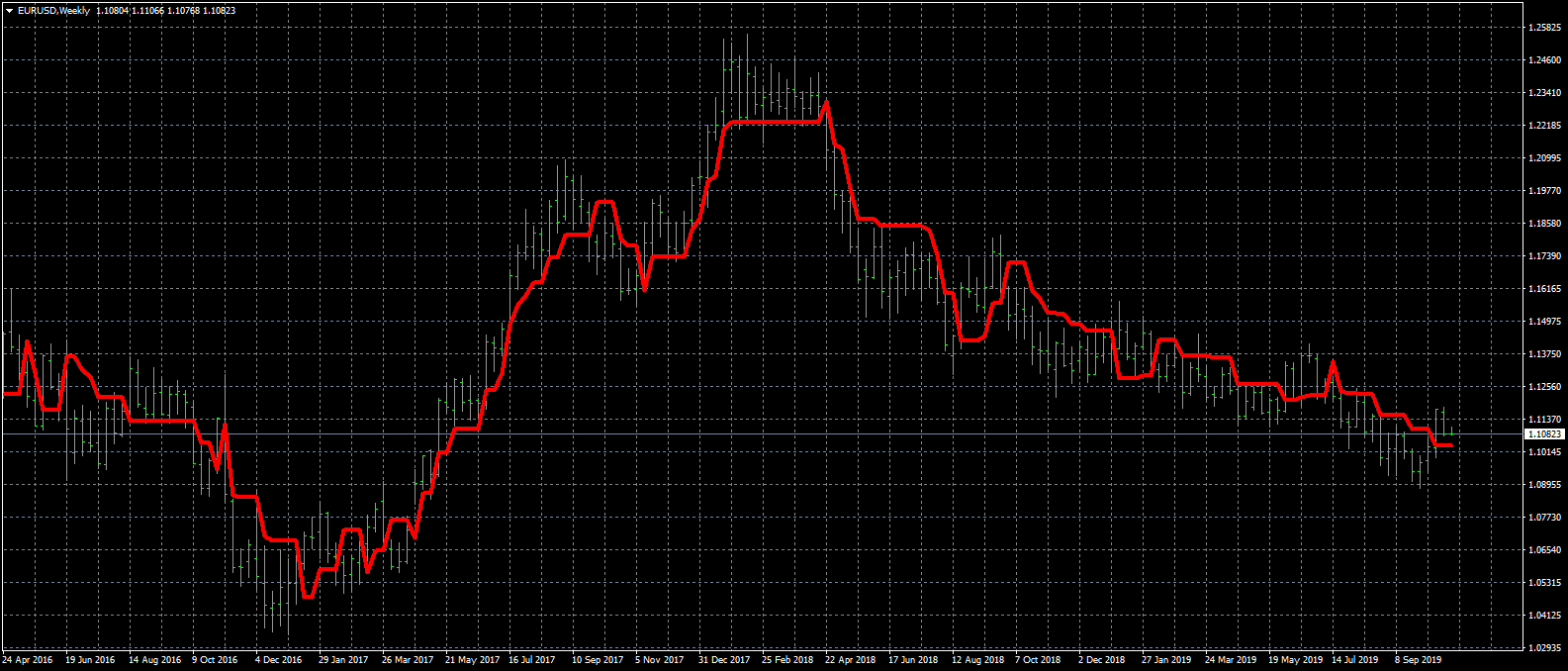Click the 24 Mar 2019 date label

(x=1231, y=659)
